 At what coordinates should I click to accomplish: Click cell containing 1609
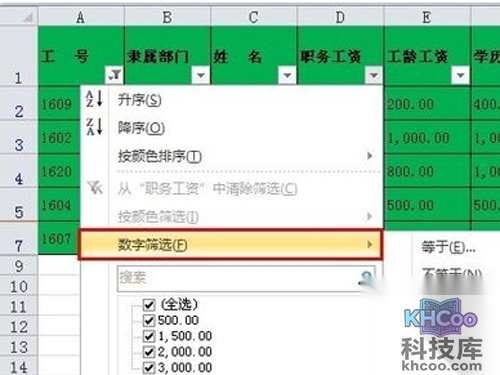[59, 103]
